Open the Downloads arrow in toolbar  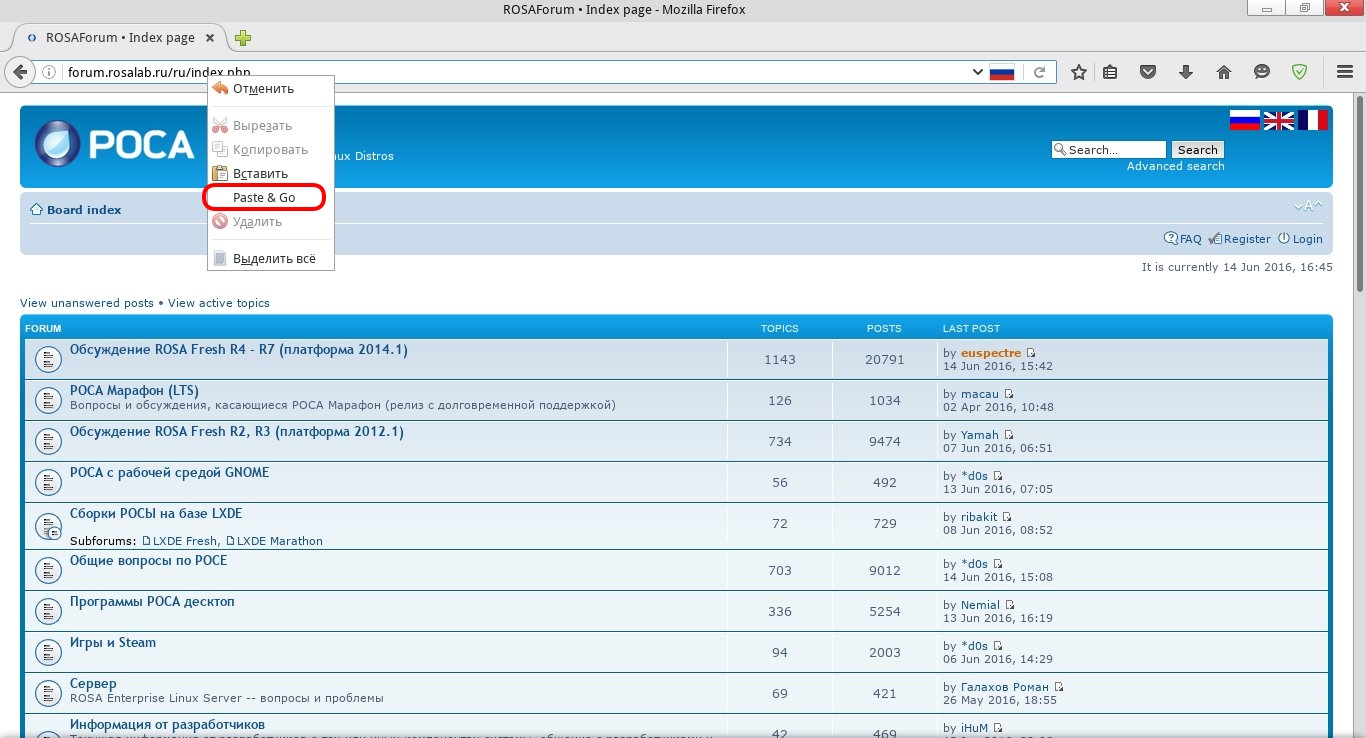(1186, 72)
